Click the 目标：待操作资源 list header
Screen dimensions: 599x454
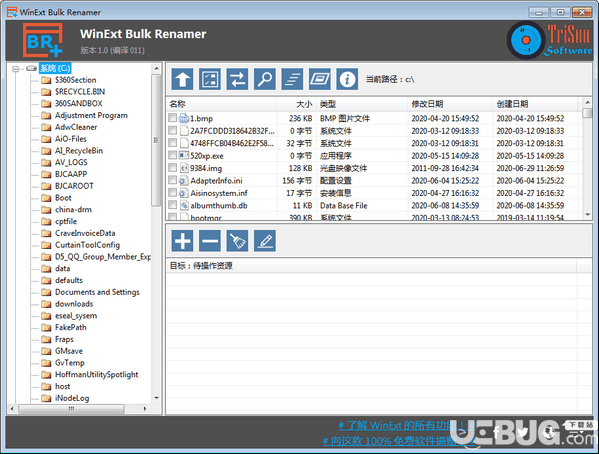pos(371,266)
